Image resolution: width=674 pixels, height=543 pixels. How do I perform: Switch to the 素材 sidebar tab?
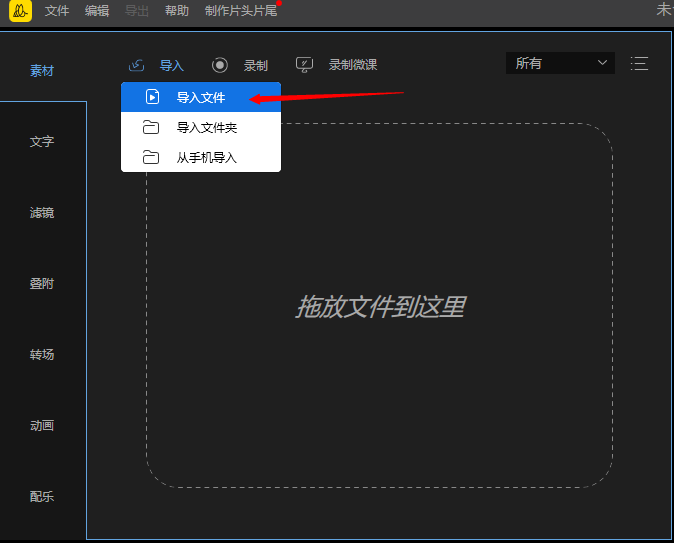pos(42,71)
